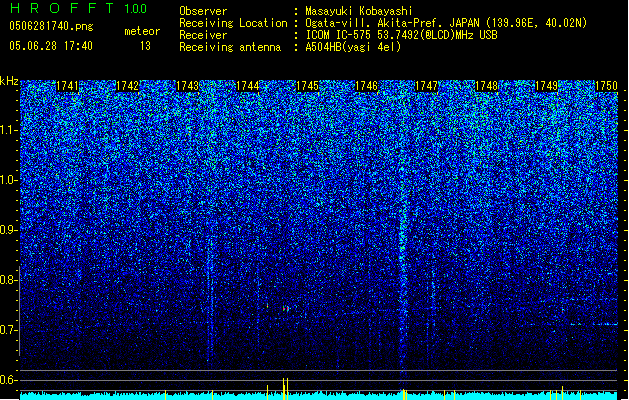Viewport: 629px width, 400px height.
Task: Click the 0.8 kHz axis tick label
Action: [9, 280]
